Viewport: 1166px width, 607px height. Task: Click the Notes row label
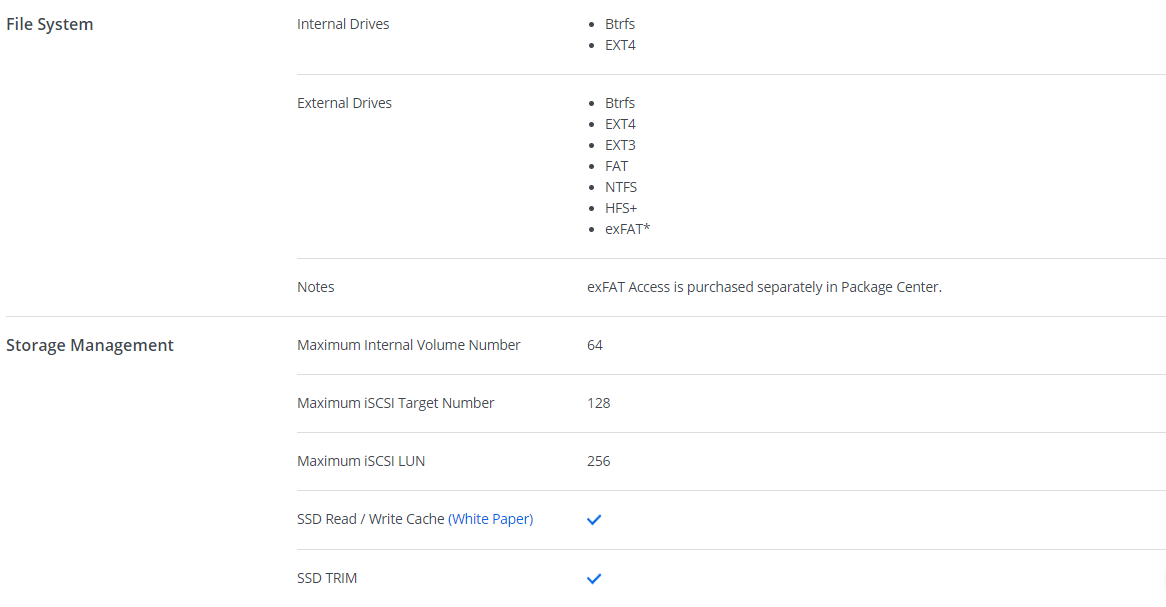316,287
